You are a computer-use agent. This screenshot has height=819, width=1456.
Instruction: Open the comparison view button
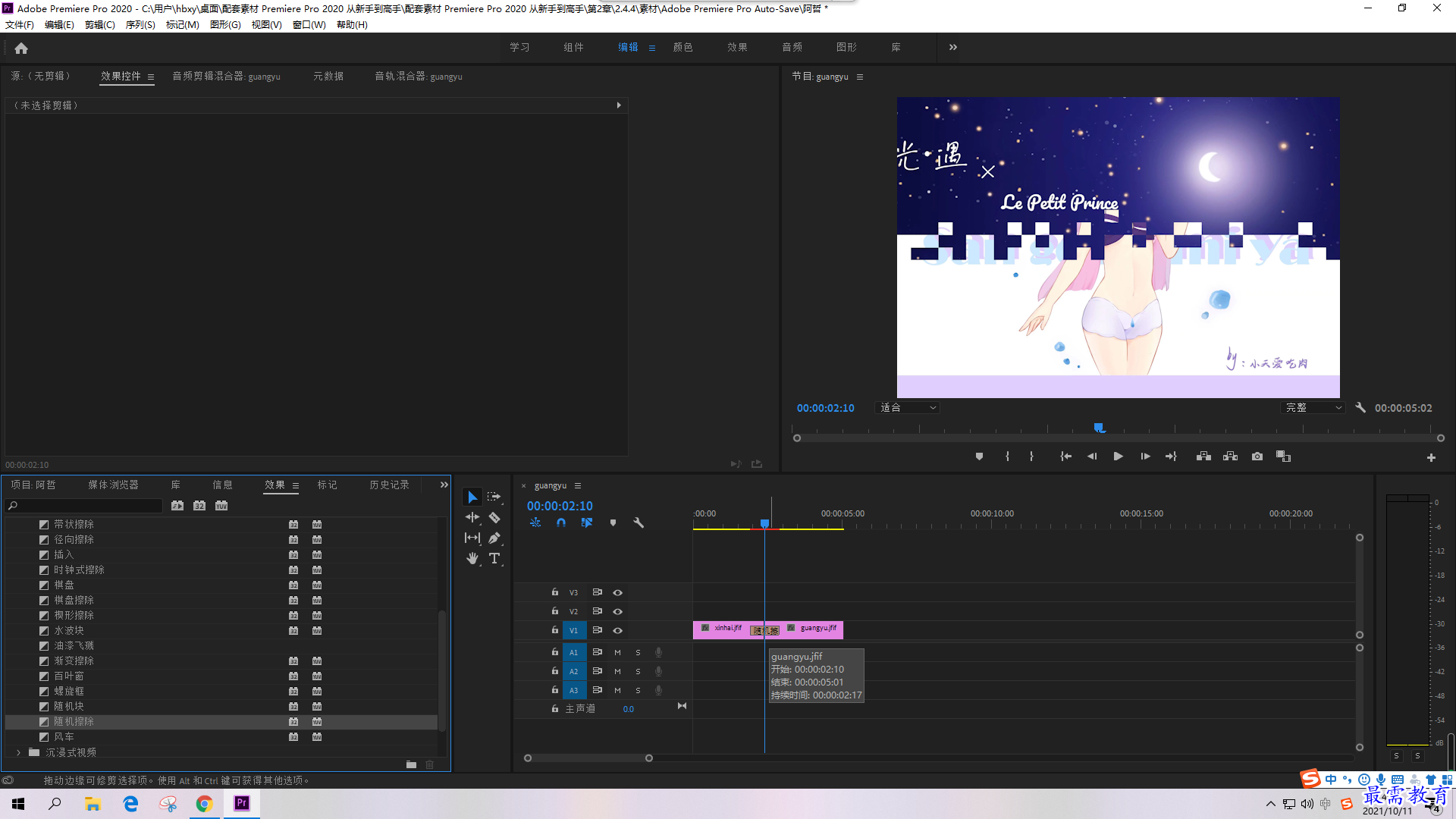(x=1283, y=457)
